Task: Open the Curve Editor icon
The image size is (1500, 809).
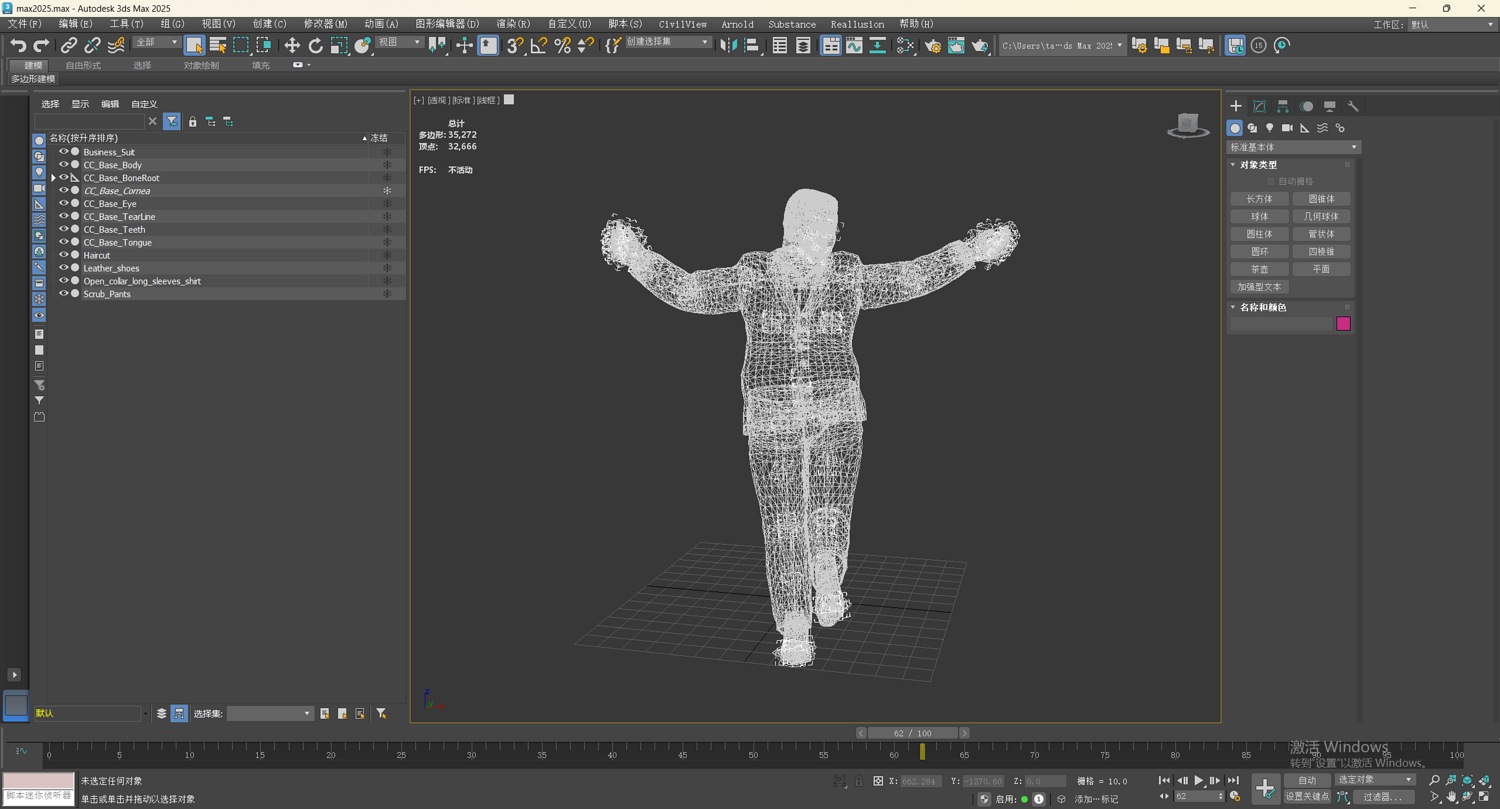Action: click(854, 45)
